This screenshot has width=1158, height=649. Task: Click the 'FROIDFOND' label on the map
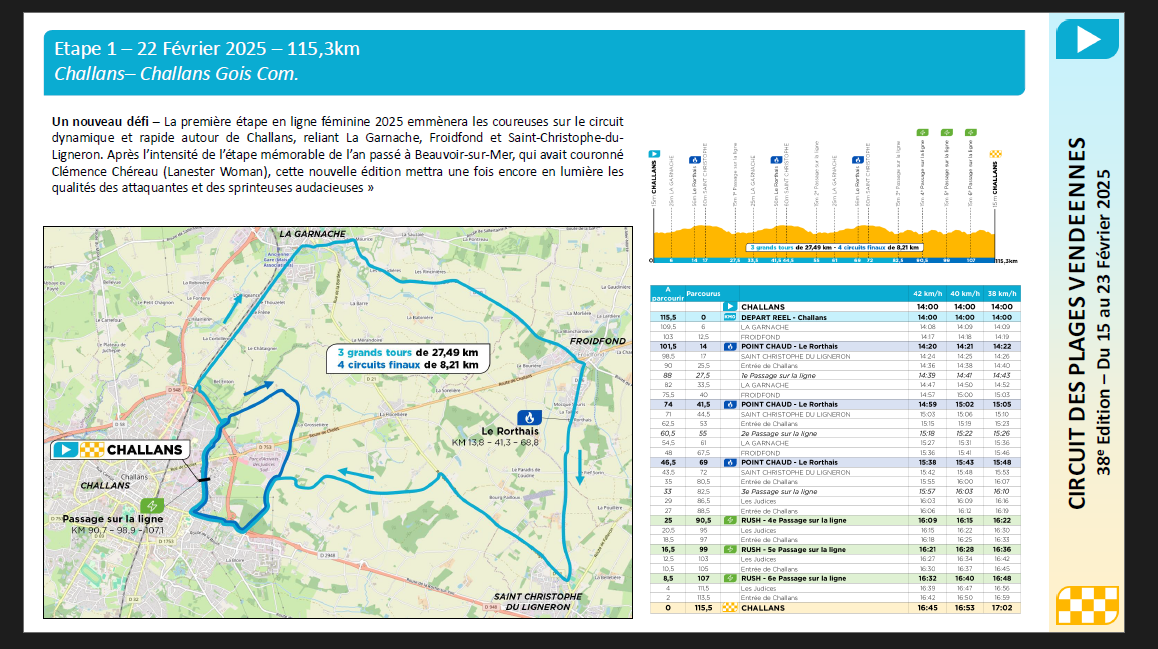(x=597, y=341)
